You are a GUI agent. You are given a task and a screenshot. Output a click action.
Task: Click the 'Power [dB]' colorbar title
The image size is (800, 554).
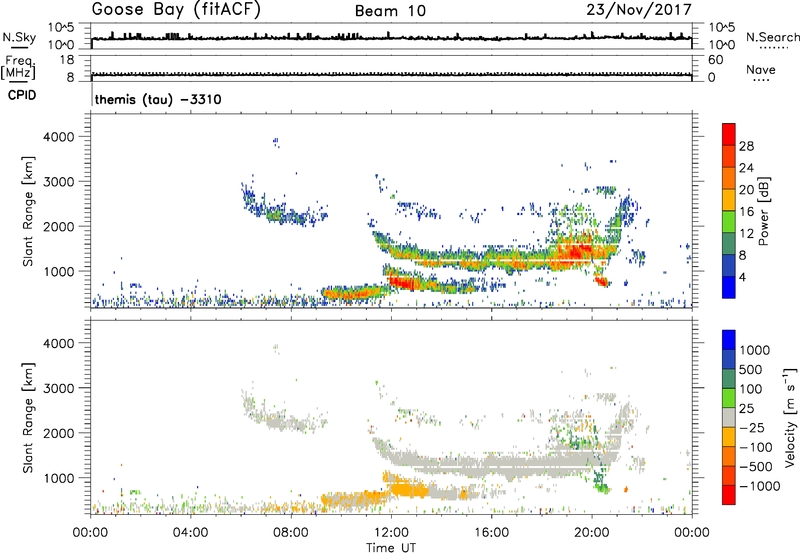pyautogui.click(x=764, y=211)
